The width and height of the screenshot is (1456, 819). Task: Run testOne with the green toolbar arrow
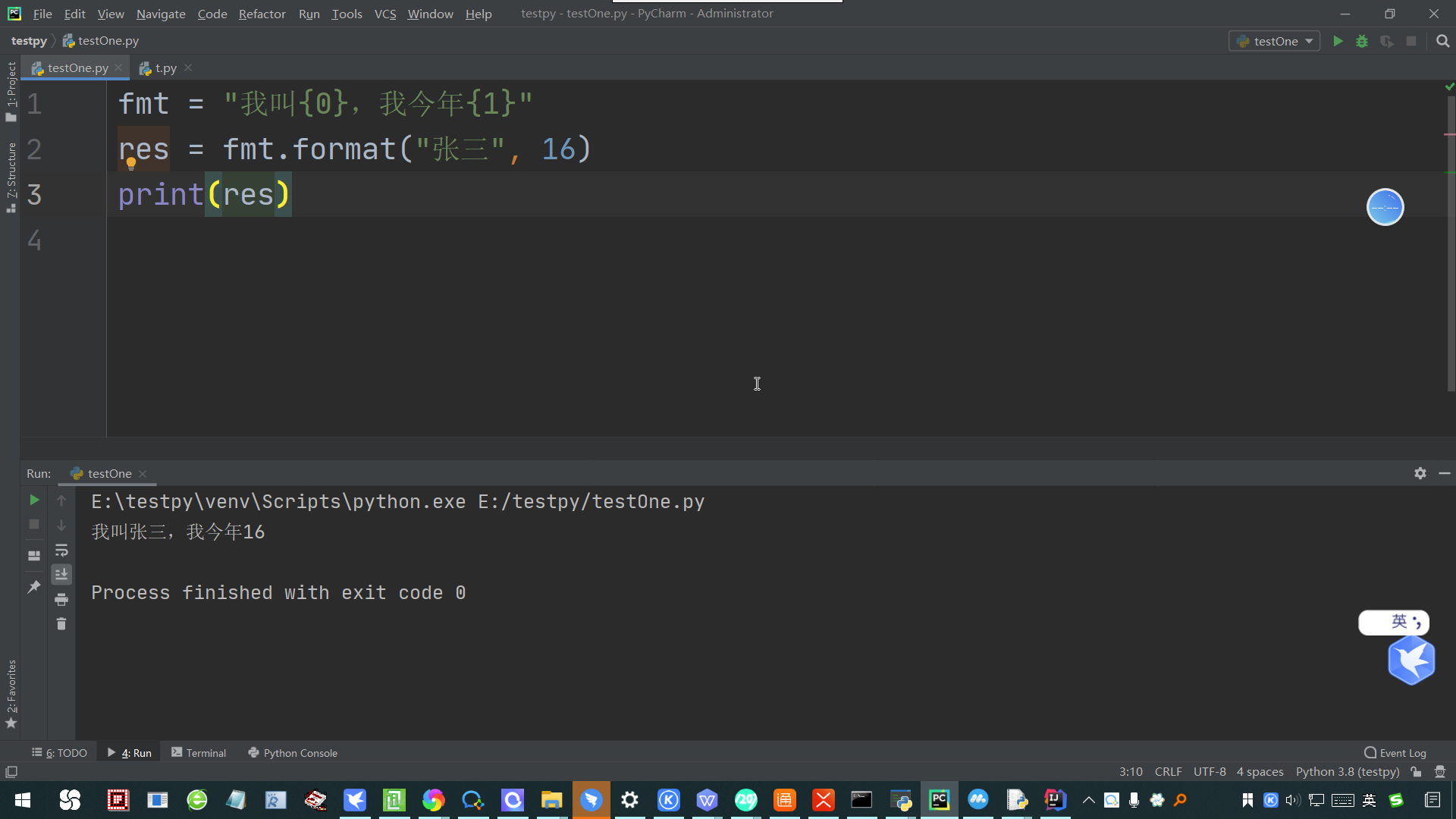point(1338,41)
